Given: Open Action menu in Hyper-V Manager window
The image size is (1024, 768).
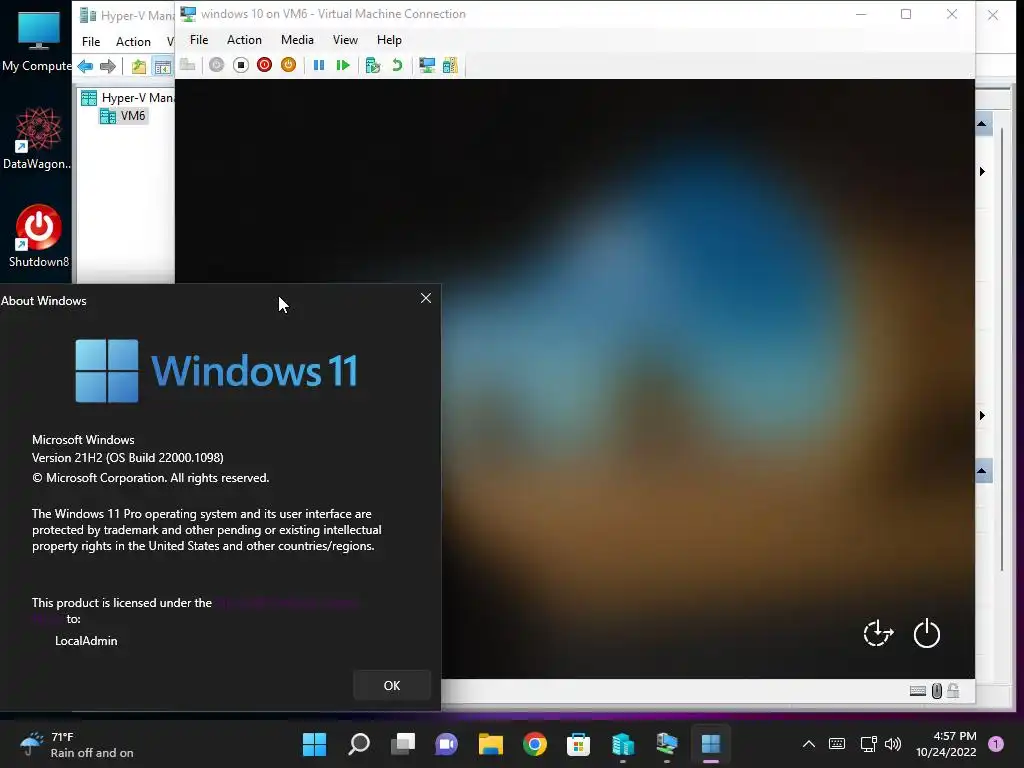Looking at the screenshot, I should click(x=133, y=42).
